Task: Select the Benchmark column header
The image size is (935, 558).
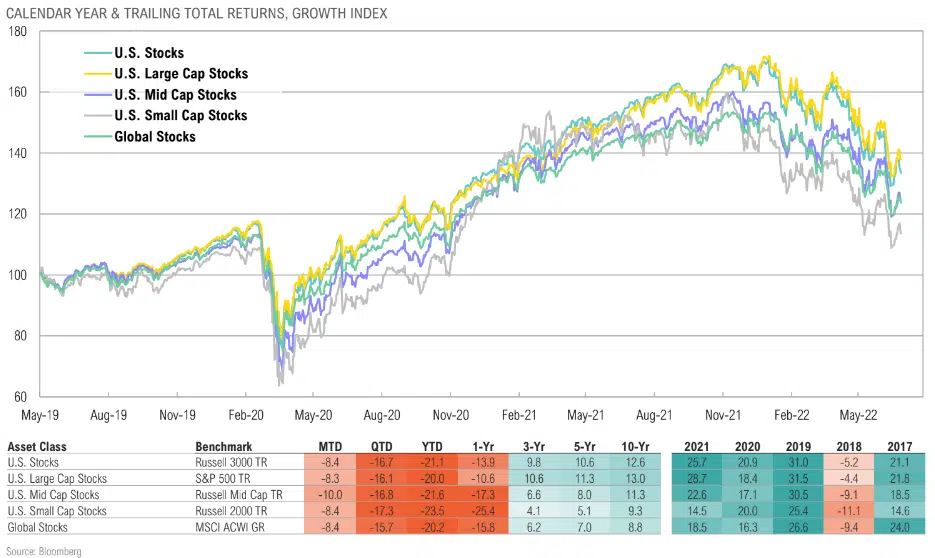Action: [224, 446]
